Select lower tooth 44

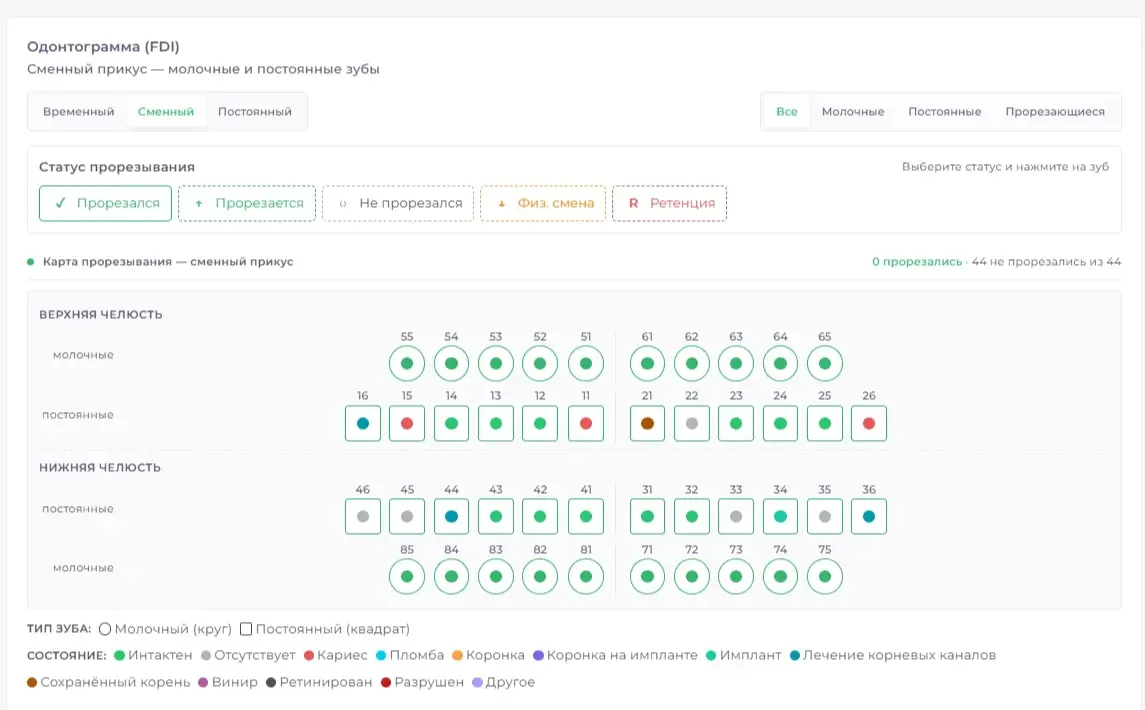click(x=451, y=516)
